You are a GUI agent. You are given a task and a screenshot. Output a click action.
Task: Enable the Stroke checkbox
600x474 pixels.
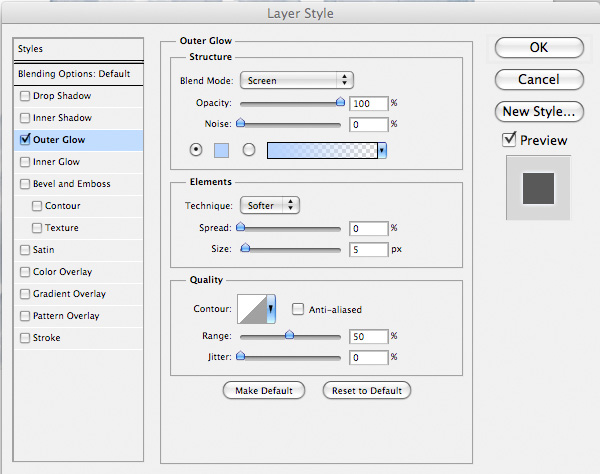click(25, 338)
